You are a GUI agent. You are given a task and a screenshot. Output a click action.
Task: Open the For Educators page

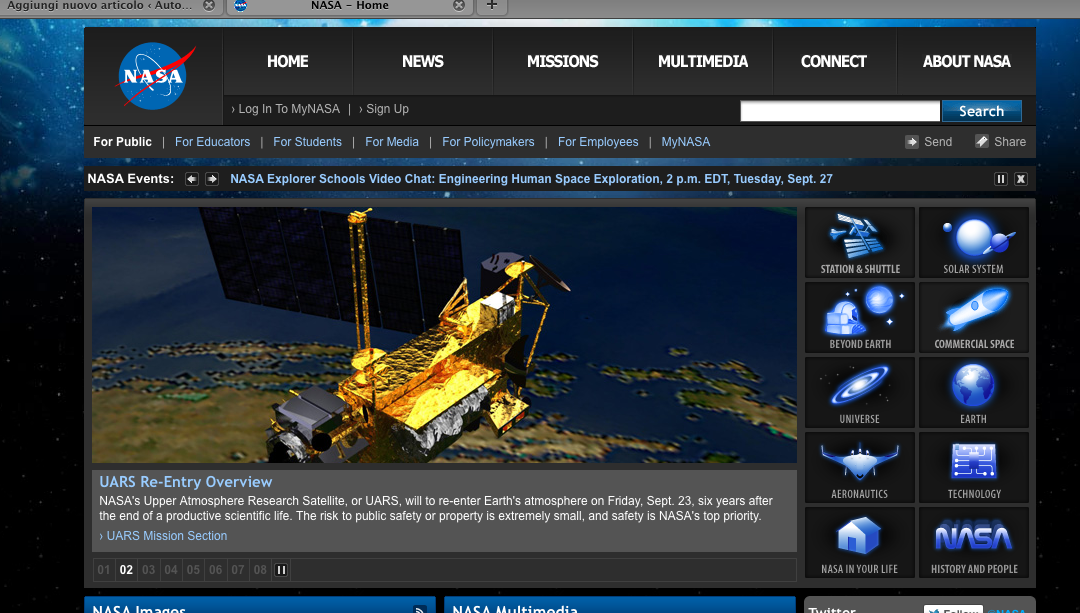pos(212,142)
